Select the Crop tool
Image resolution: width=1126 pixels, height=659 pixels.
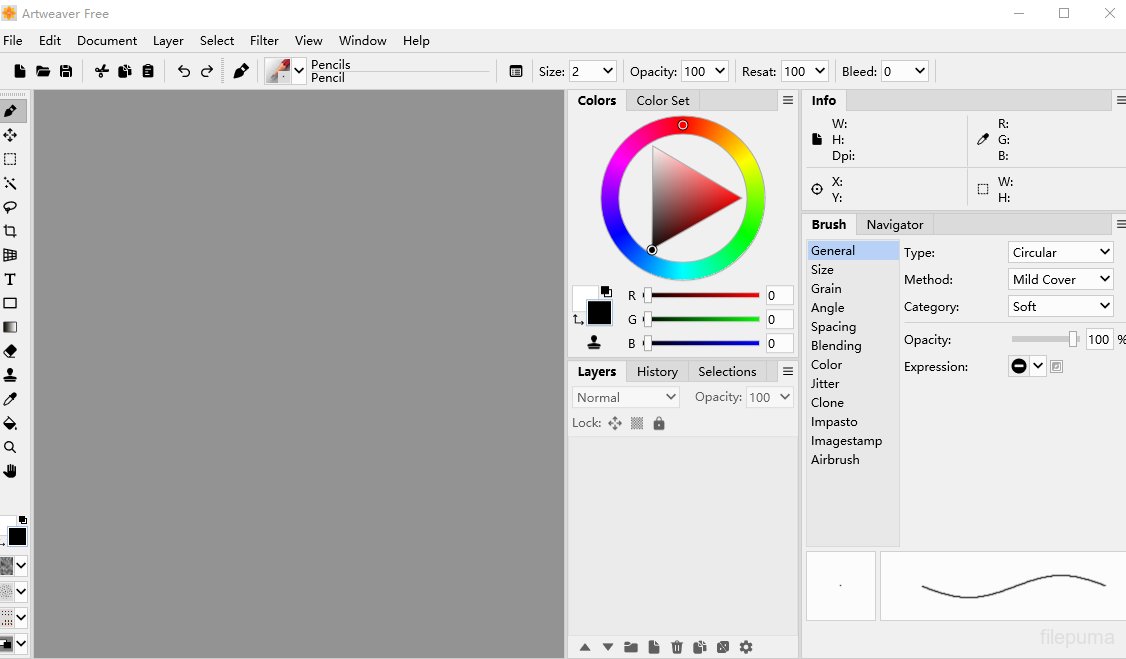click(x=10, y=231)
